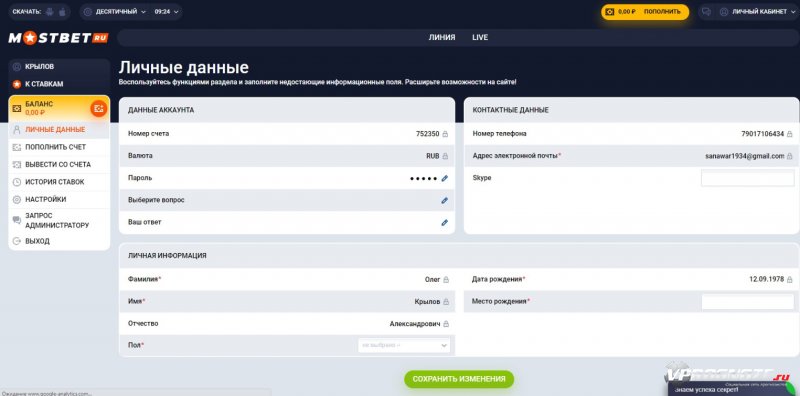The height and width of the screenshot is (396, 800).
Task: Open Запрос администратору in sidebar
Action: (59, 220)
